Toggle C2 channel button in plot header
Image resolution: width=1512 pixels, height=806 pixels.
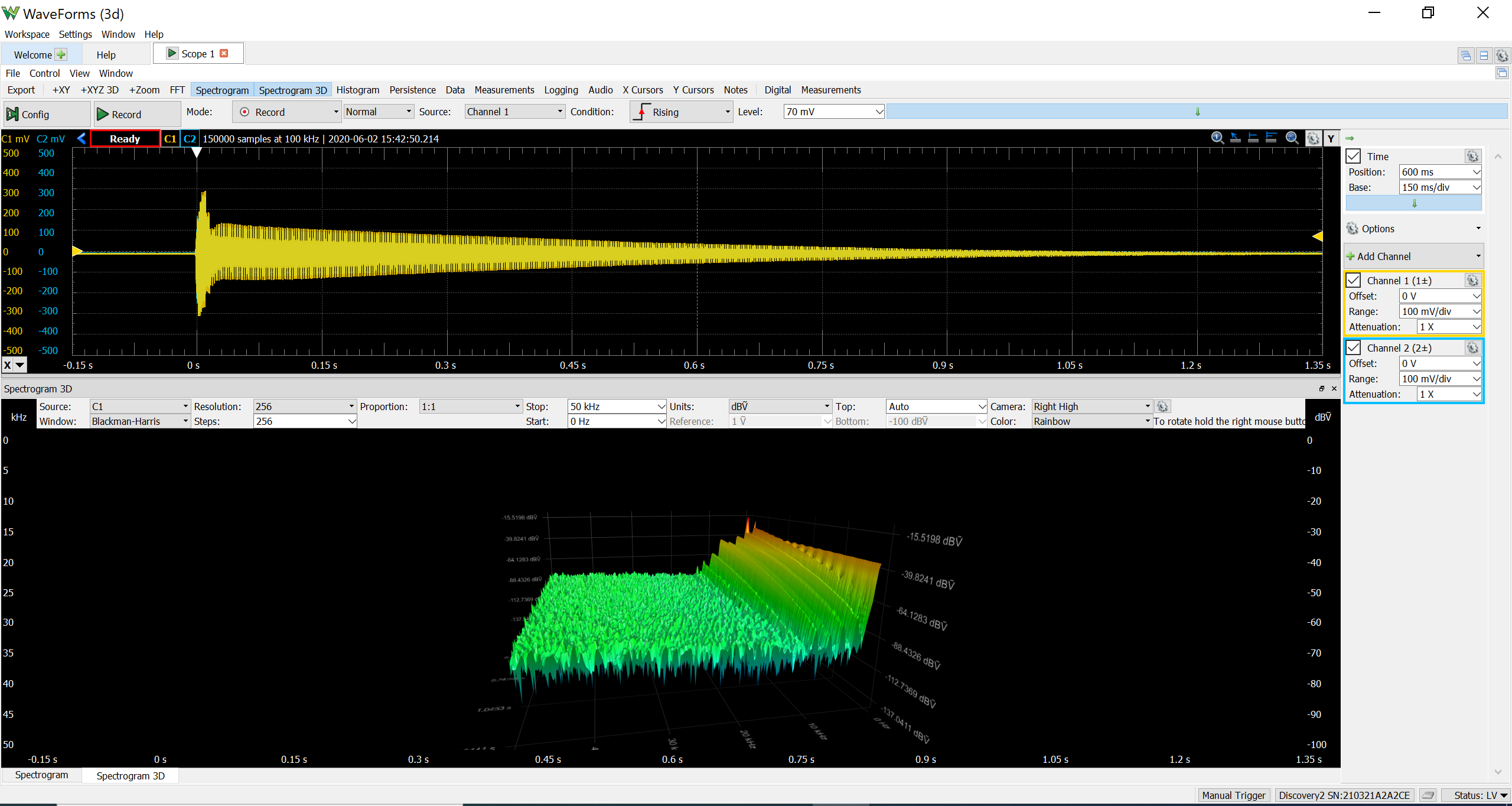click(x=190, y=138)
